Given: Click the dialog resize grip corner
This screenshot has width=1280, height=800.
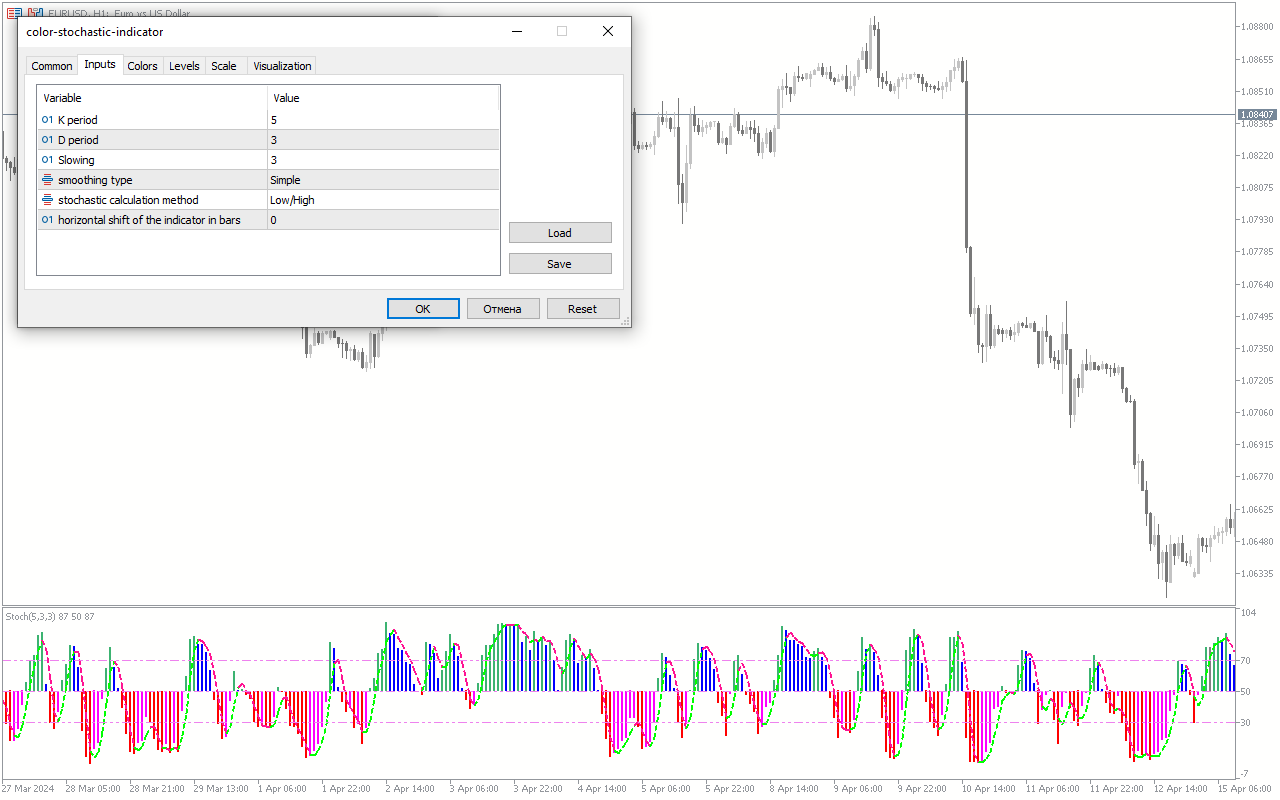Looking at the screenshot, I should [x=625, y=321].
